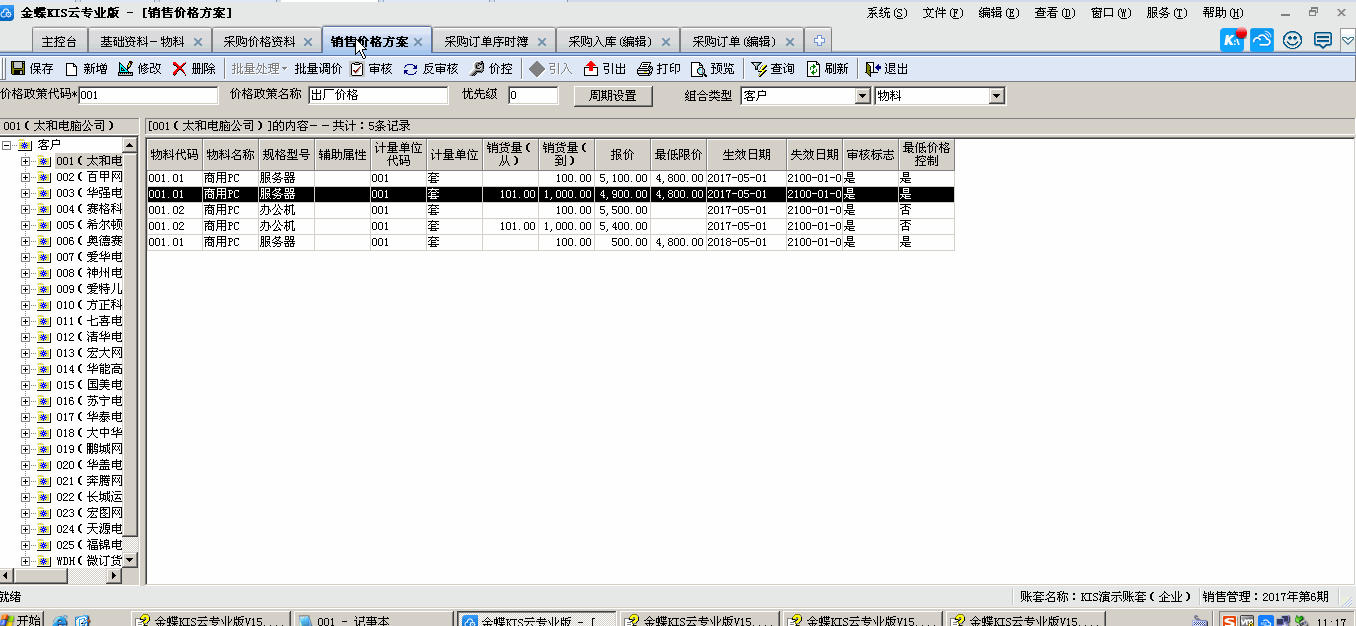Click the Query (查询) filter icon
Screen dimensions: 1356x626
(759, 69)
